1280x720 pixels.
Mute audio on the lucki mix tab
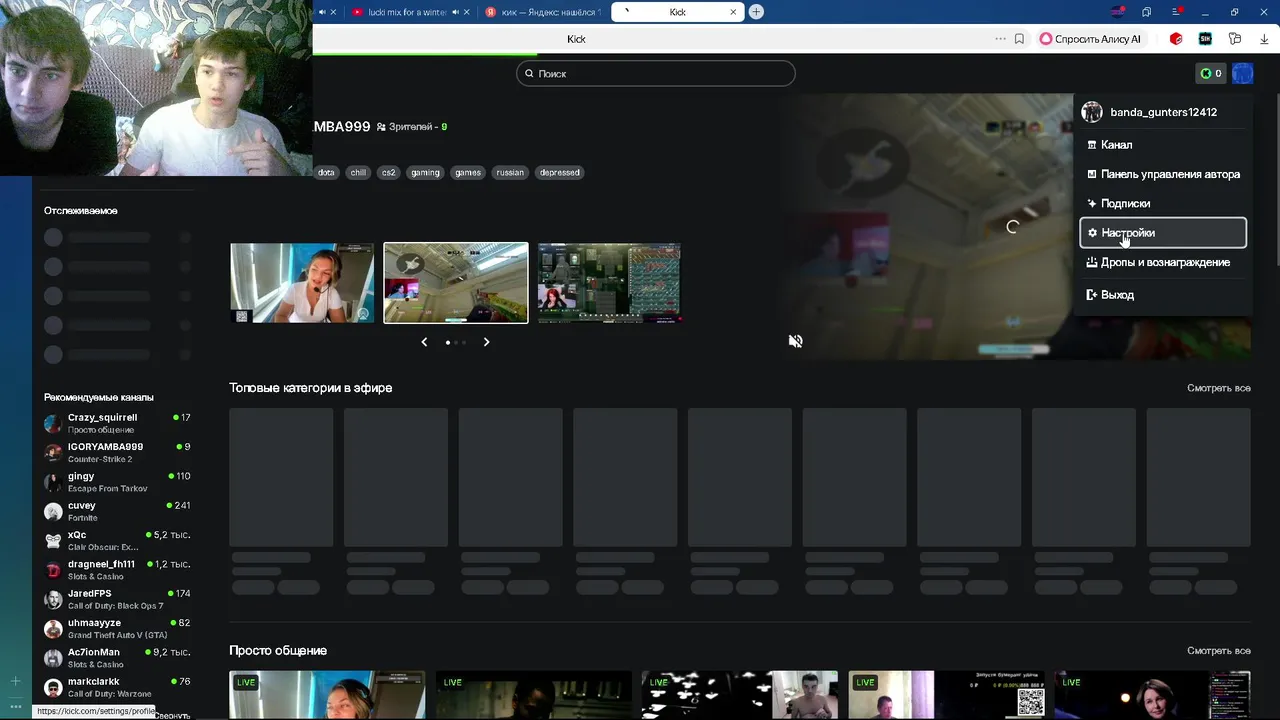[x=455, y=12]
